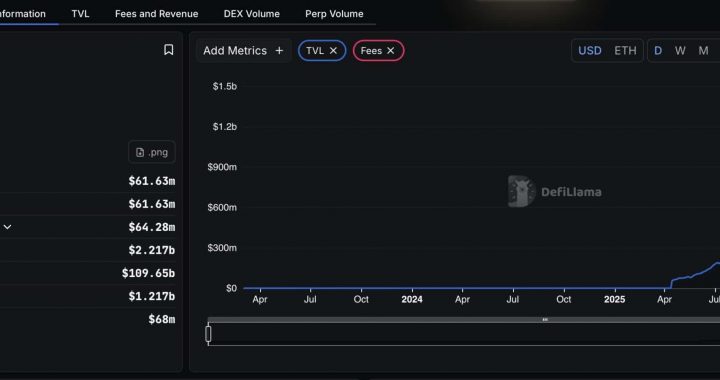Click the $600m y-axis label
The width and height of the screenshot is (720, 380).
point(222,207)
